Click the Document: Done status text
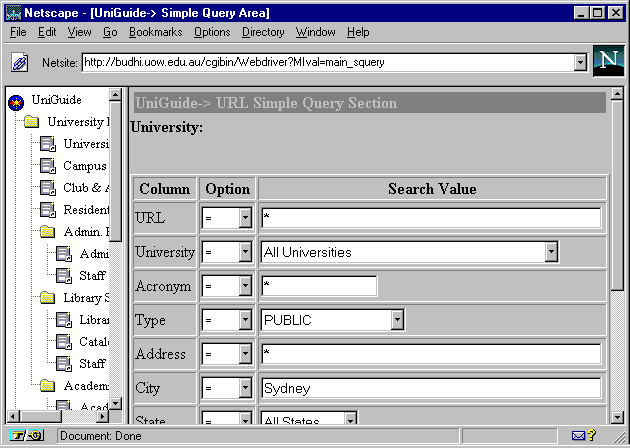Image resolution: width=630 pixels, height=448 pixels. 100,436
